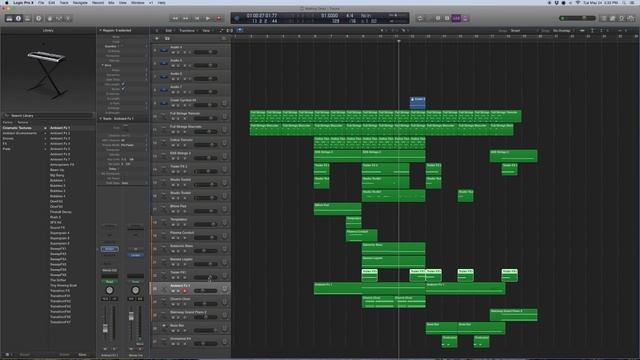The height and width of the screenshot is (360, 640).
Task: Toggle the Library button in the control bar
Action: [9, 18]
